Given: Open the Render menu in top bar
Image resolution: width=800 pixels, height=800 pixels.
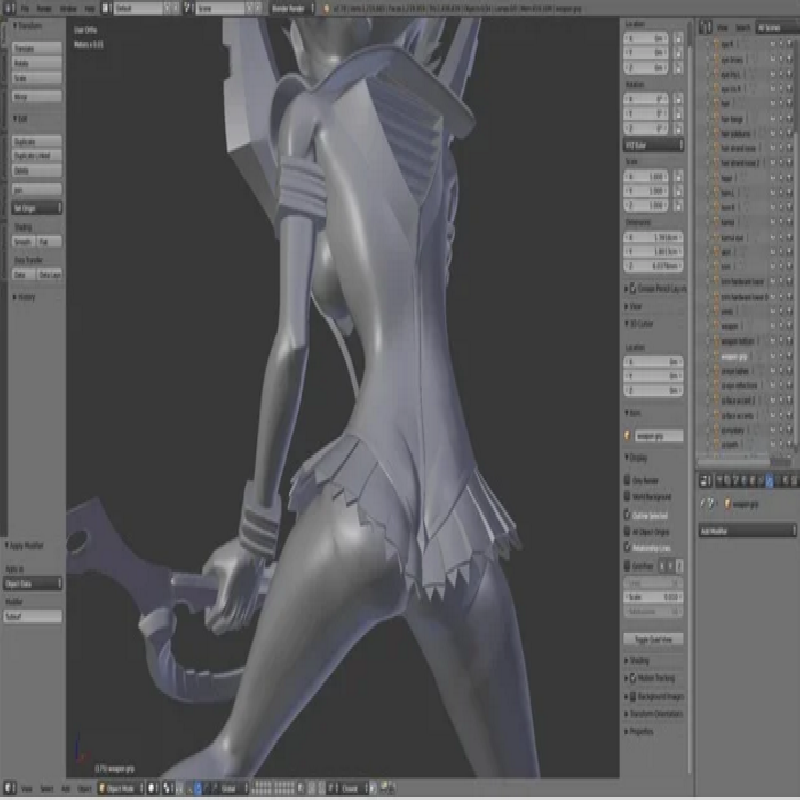Looking at the screenshot, I should pyautogui.click(x=44, y=9).
